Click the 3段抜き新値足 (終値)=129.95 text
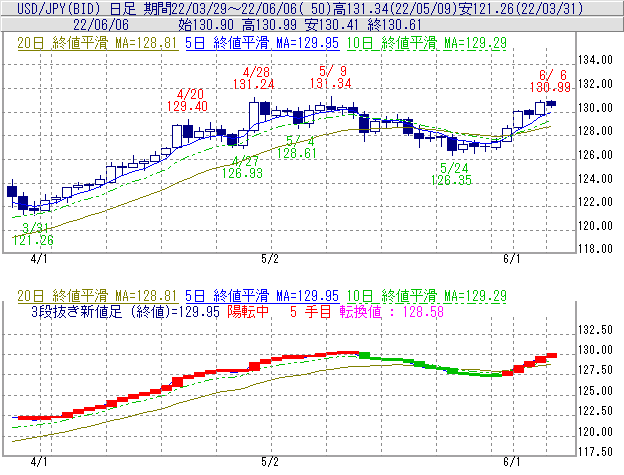Image resolution: width=624 pixels, height=475 pixels. 125,311
